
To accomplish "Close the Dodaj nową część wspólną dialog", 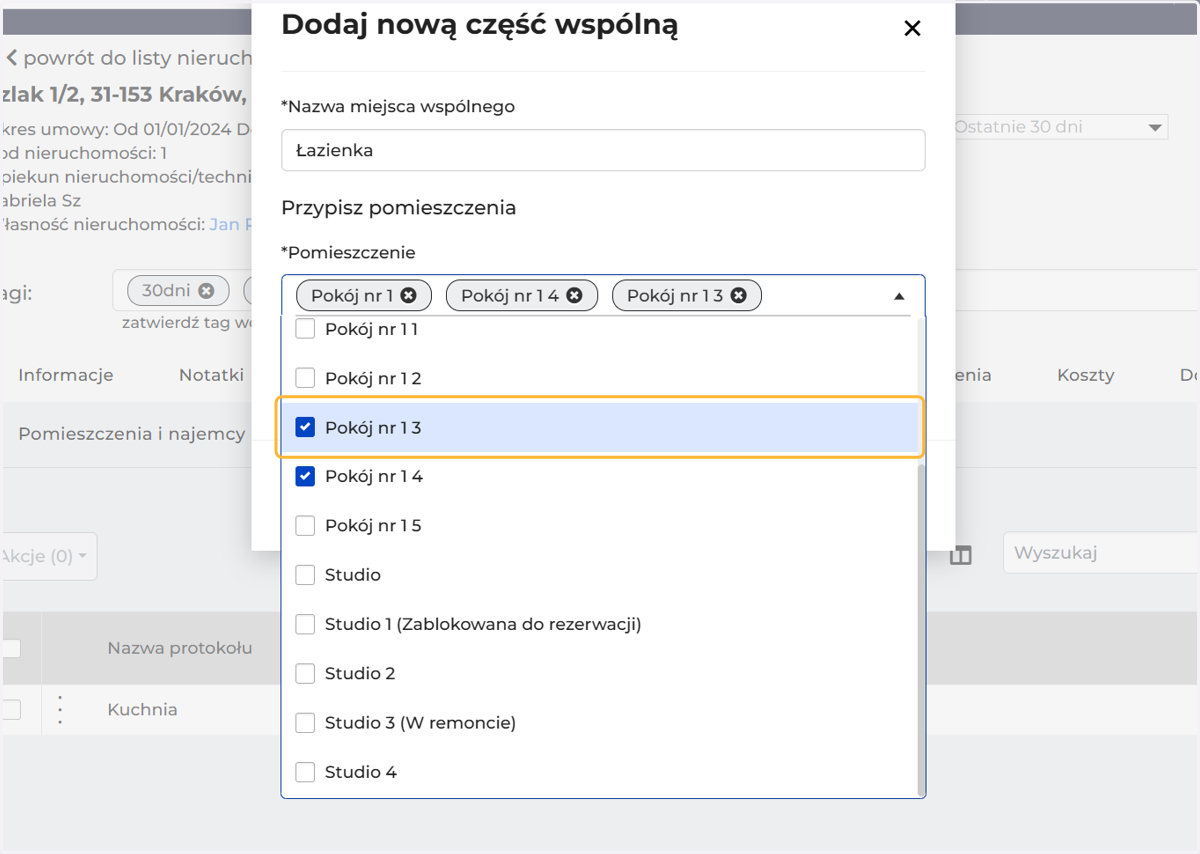I will pyautogui.click(x=912, y=29).
